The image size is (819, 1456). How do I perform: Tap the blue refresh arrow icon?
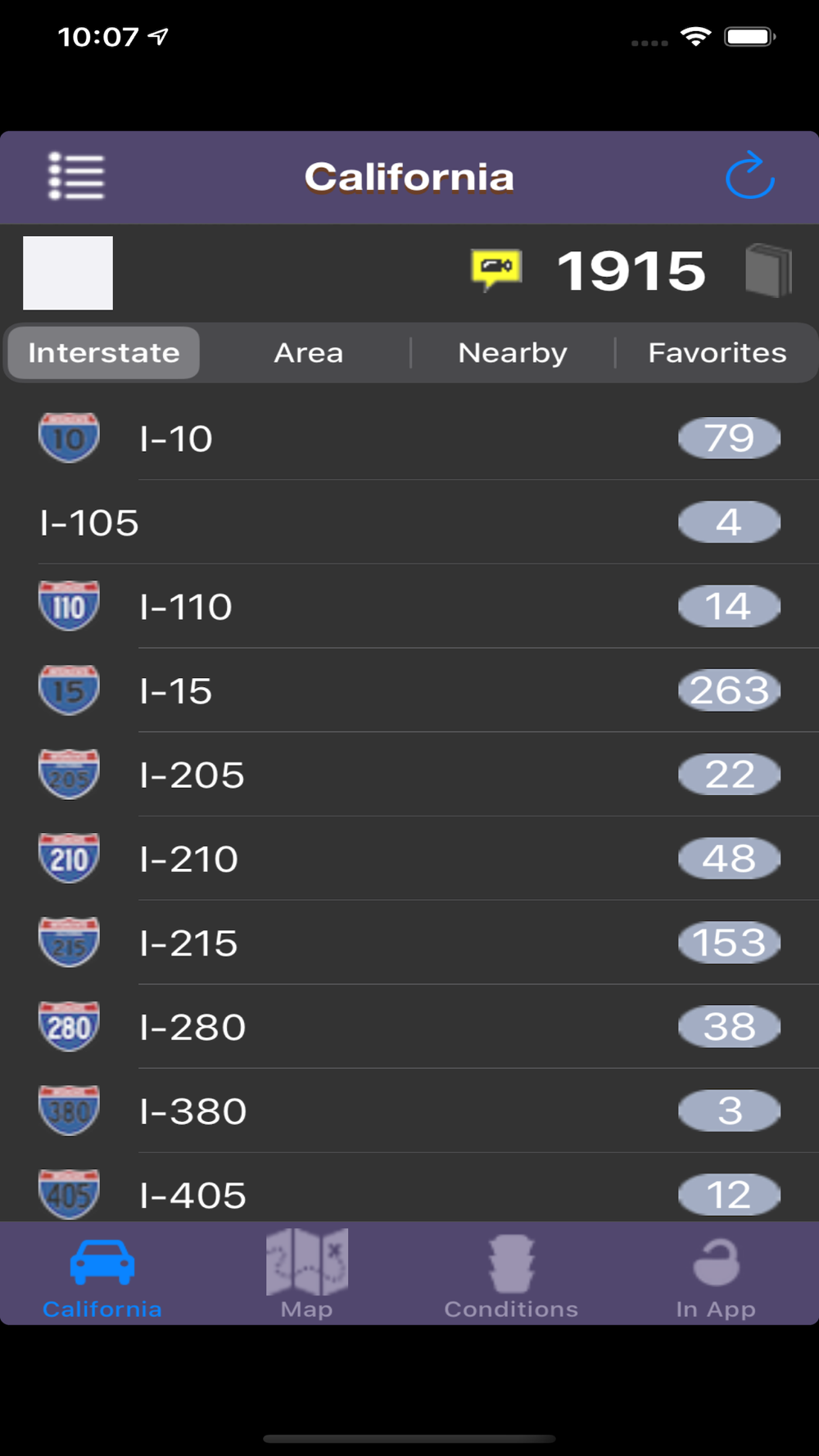click(x=749, y=176)
